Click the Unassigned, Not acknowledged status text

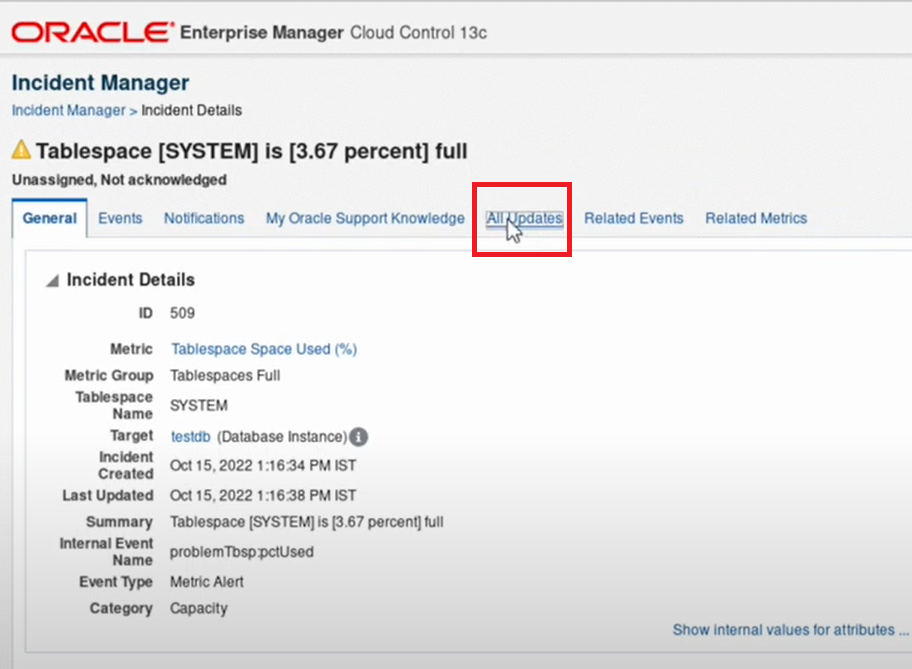click(119, 180)
